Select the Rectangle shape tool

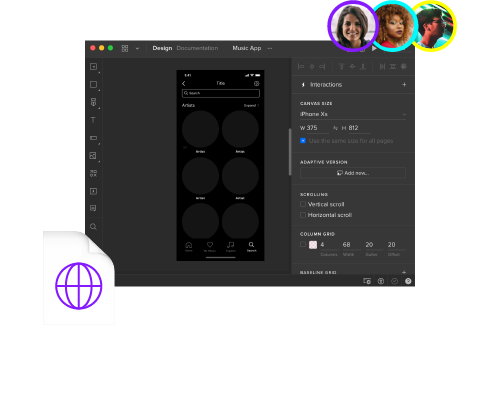pos(93,85)
